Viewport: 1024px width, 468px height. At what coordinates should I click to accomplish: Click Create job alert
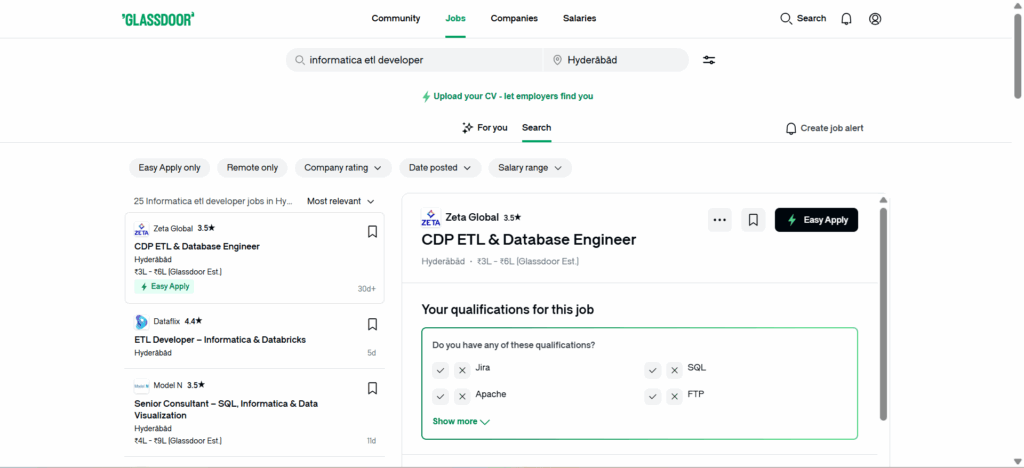[x=824, y=129]
